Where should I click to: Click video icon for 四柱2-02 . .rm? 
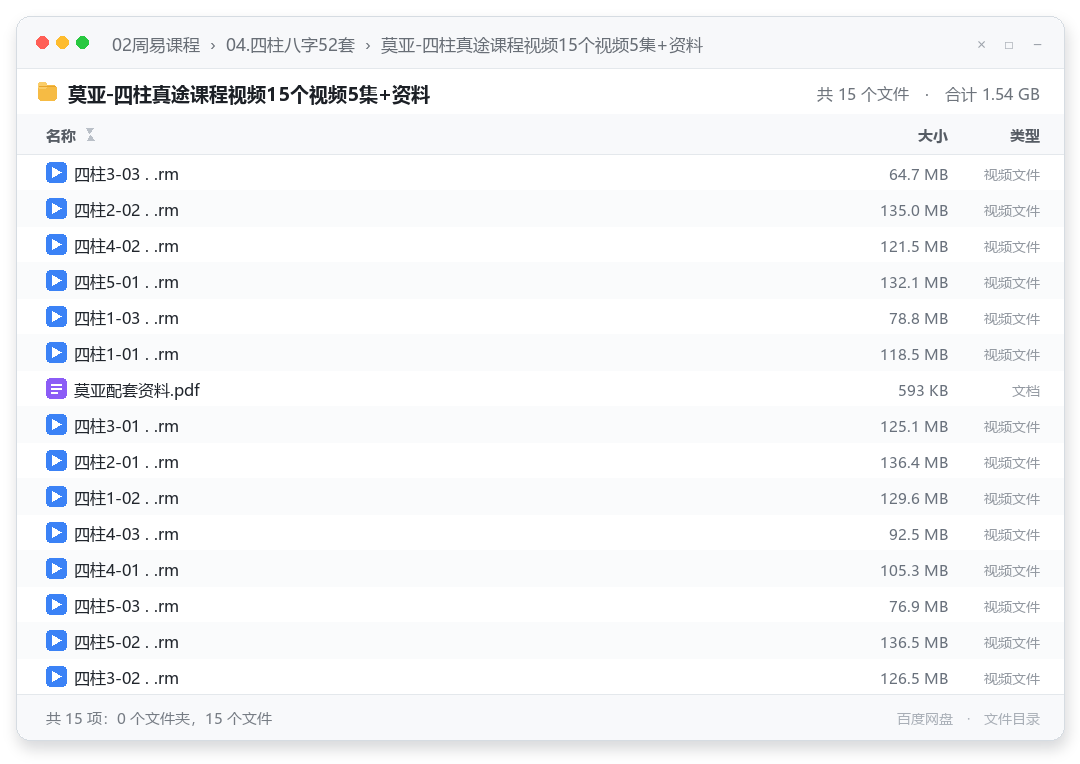56,209
